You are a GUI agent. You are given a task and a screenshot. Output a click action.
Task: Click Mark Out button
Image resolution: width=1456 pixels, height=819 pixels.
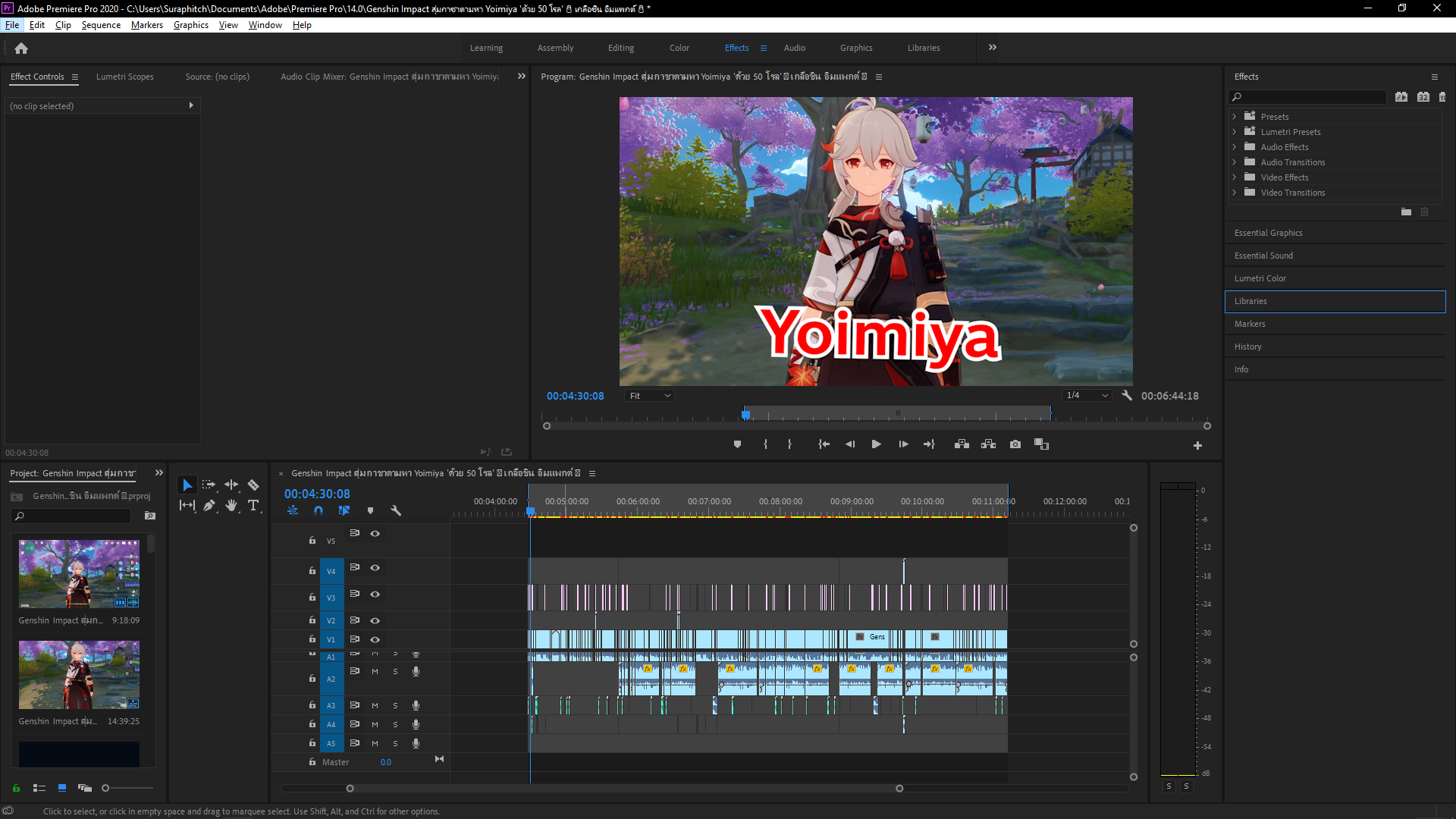(789, 444)
